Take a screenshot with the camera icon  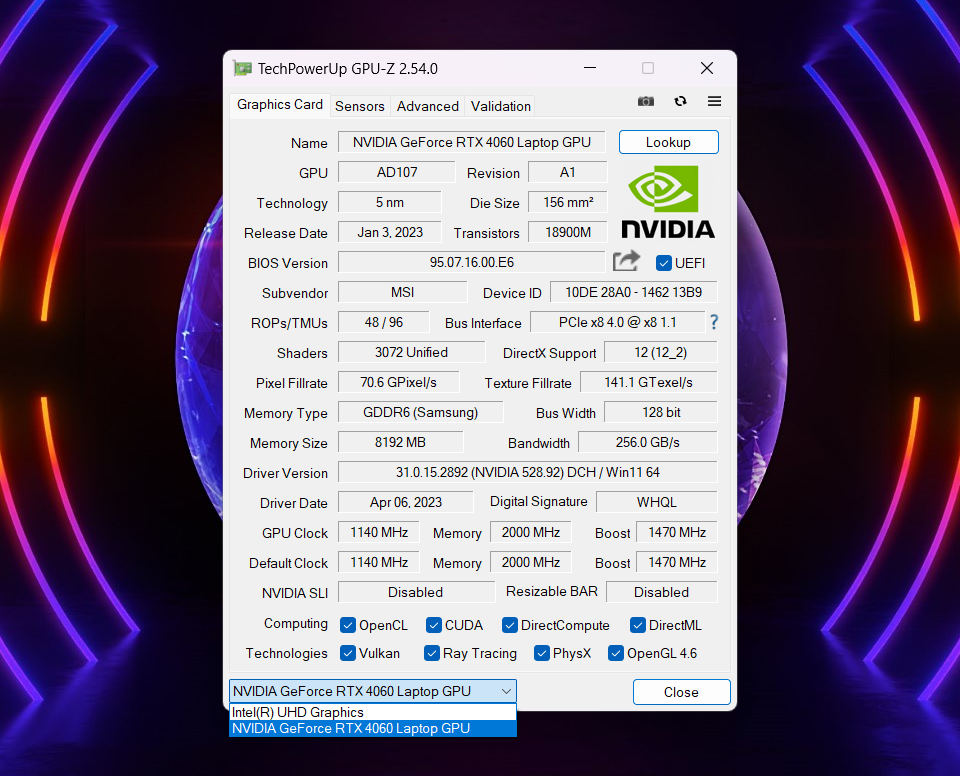645,102
